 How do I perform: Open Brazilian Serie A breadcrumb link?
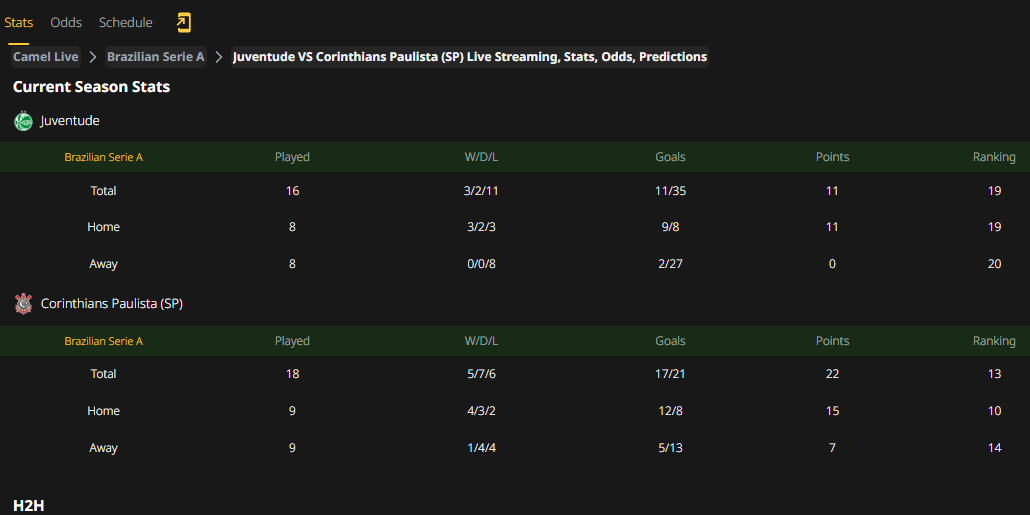click(156, 57)
